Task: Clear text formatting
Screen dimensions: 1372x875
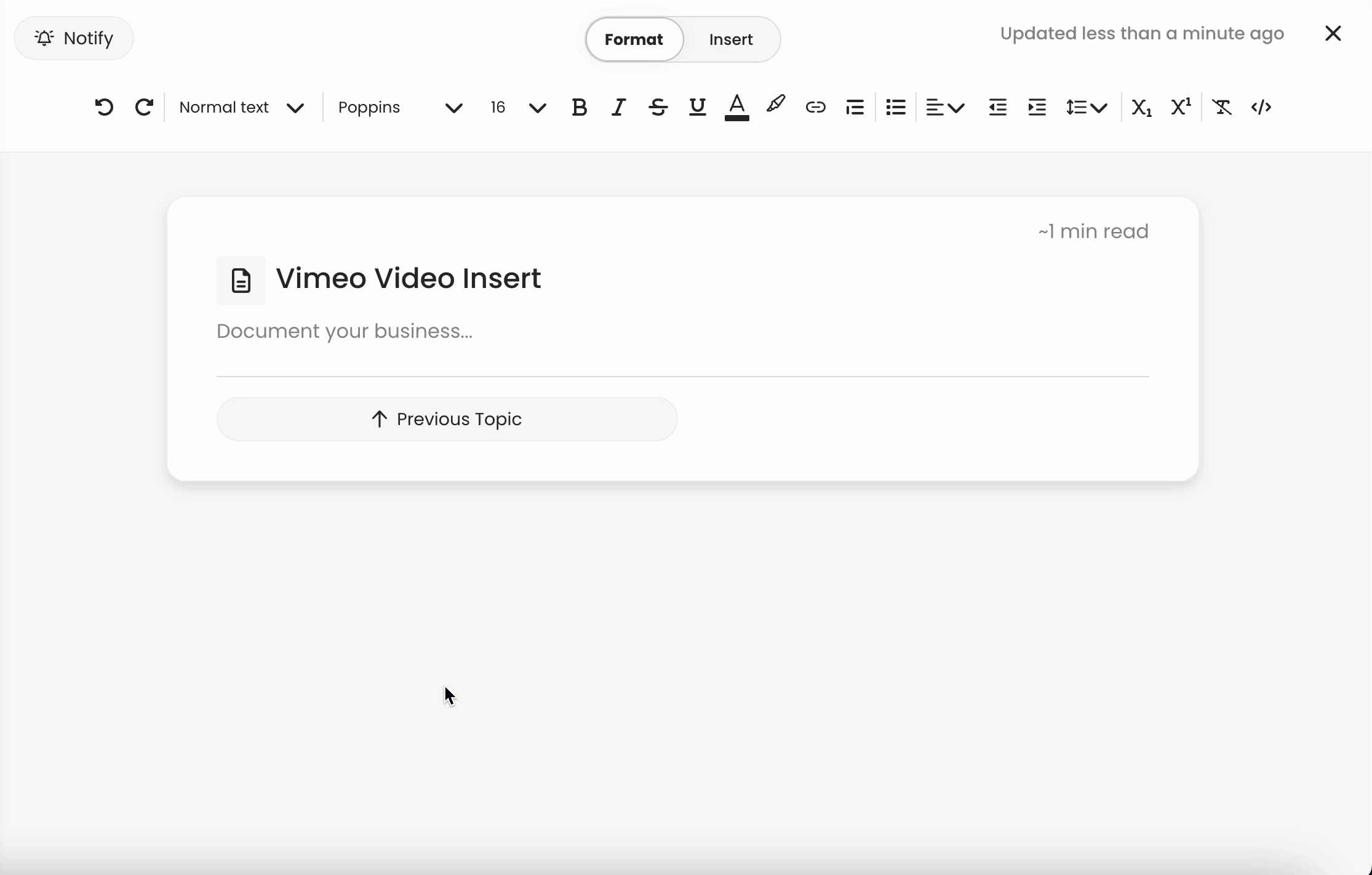Action: [x=1221, y=107]
